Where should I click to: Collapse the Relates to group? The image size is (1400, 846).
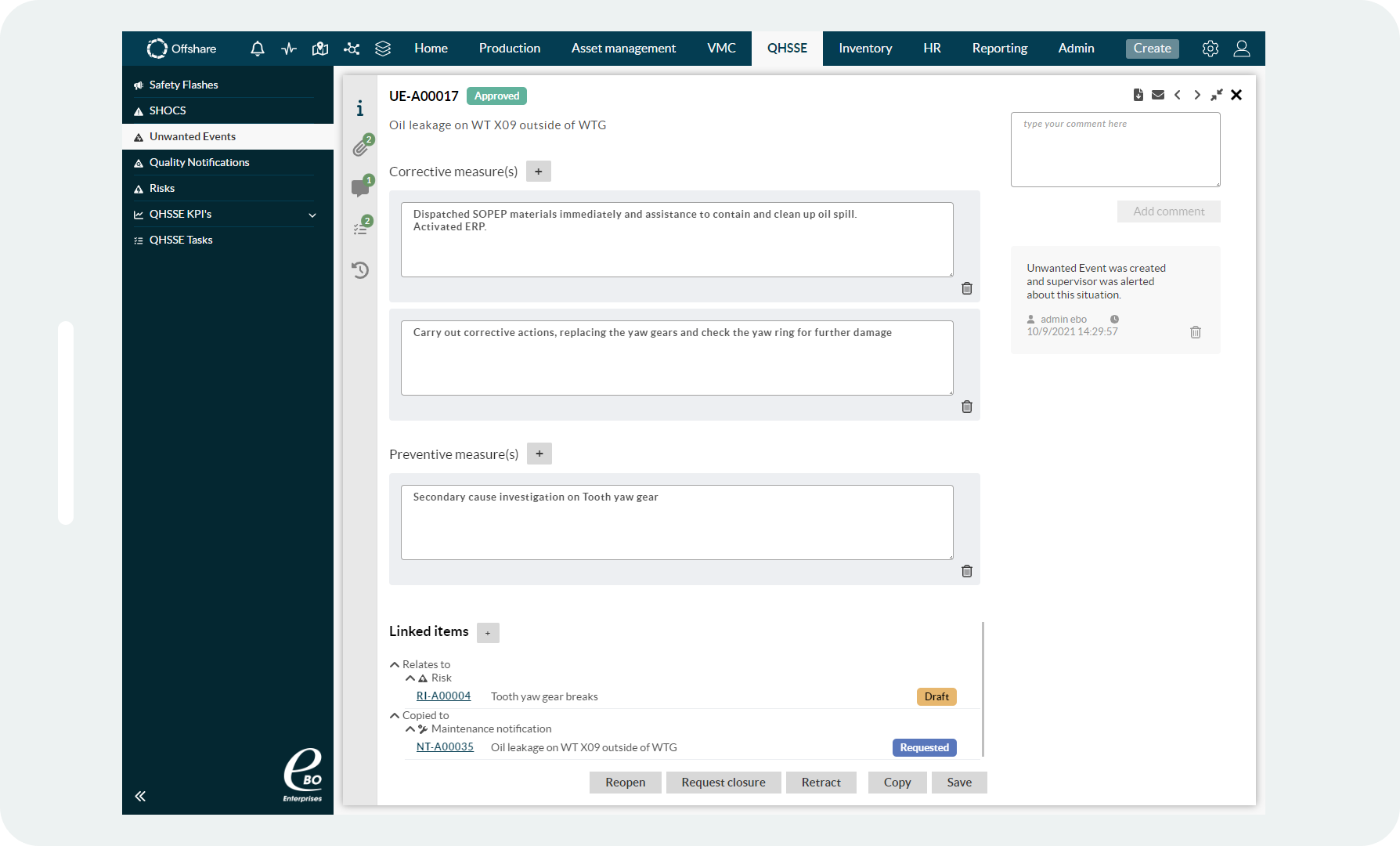tap(395, 664)
